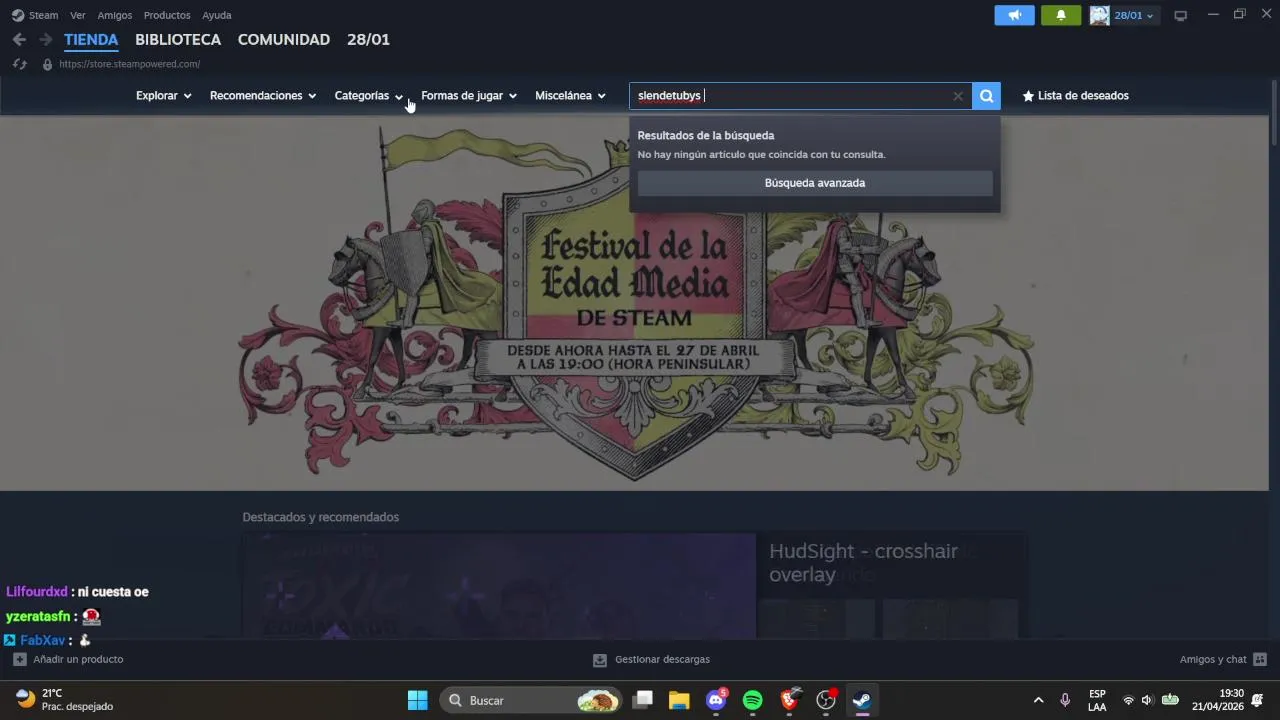Click the download icon beside Gestionar descargas

[x=600, y=660]
